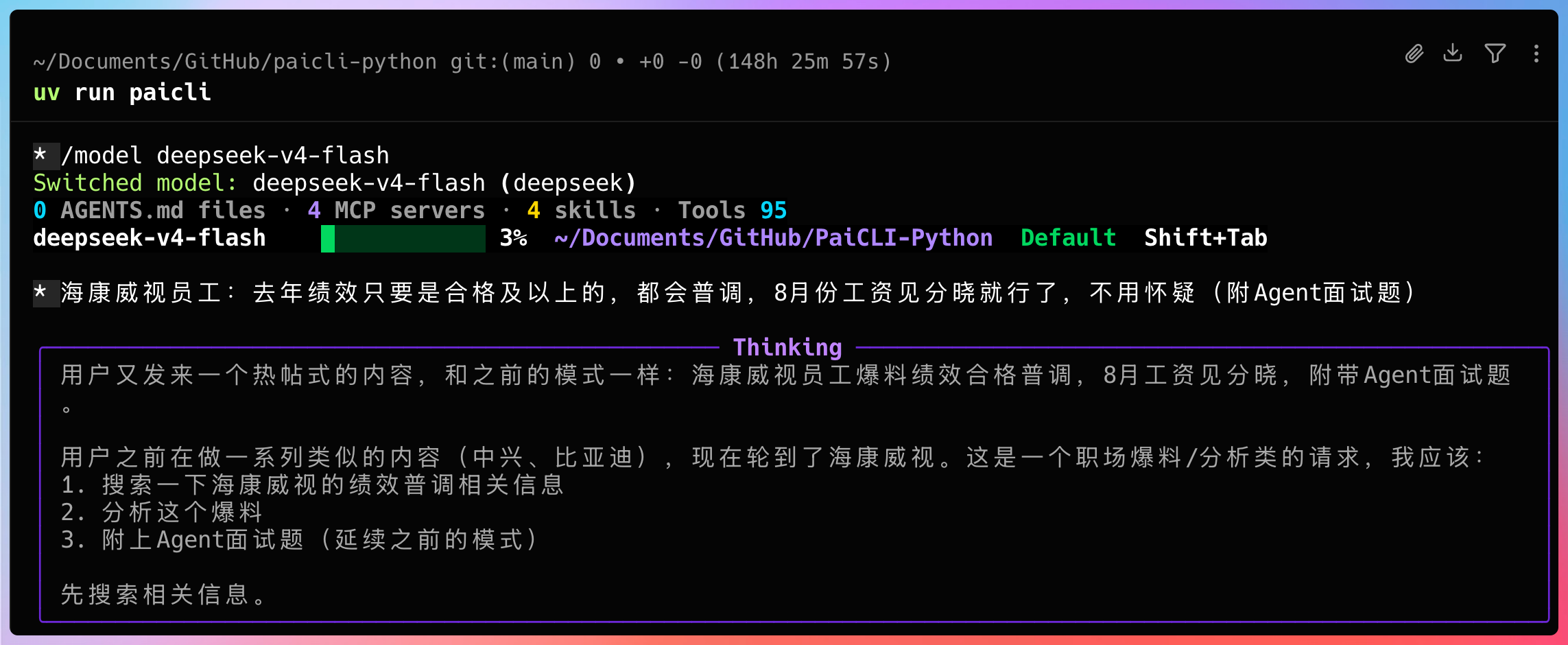Click the uv run paicli command text
1568x645 pixels.
[121, 92]
